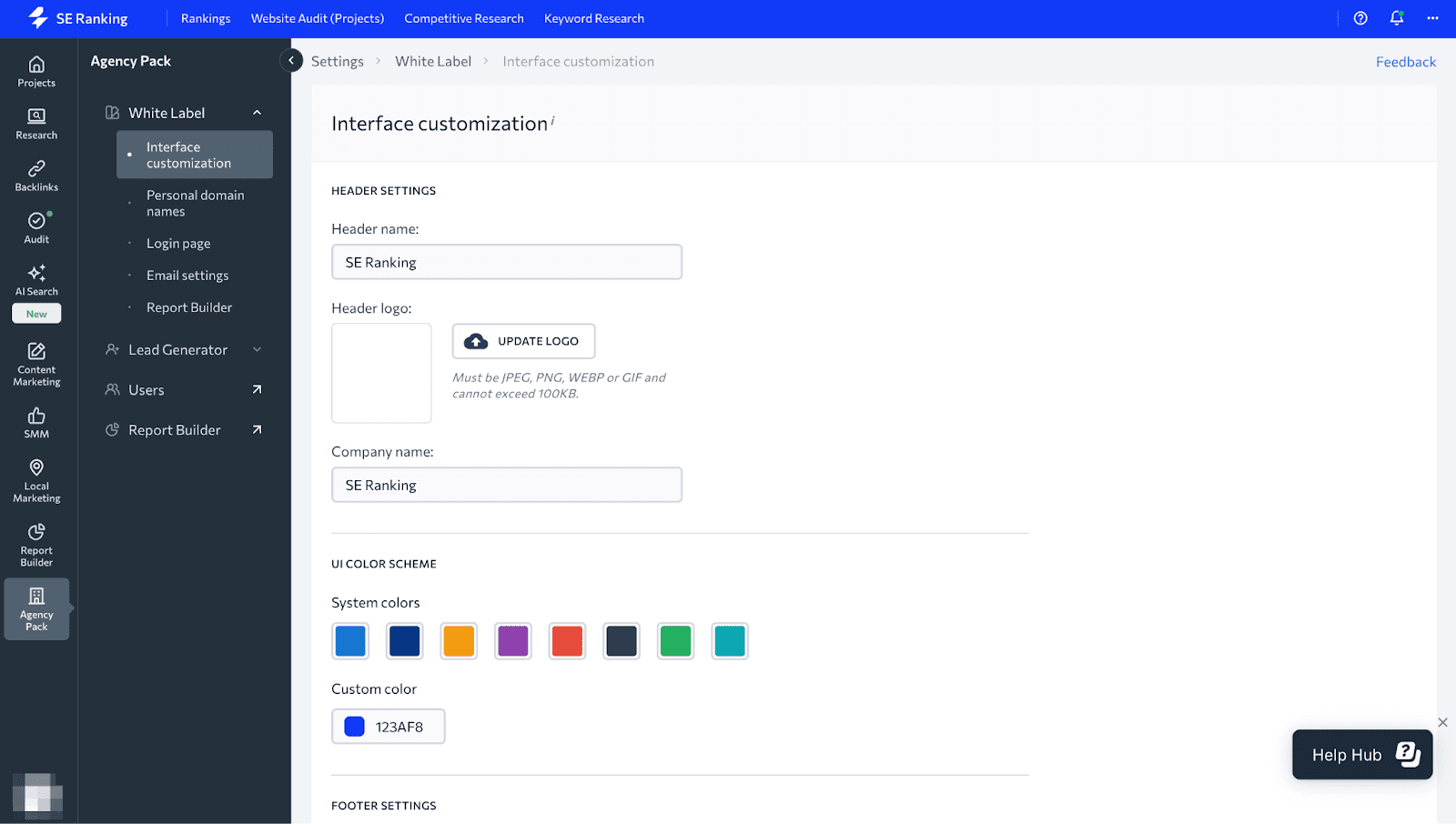
Task: Select the teal system color
Action: pyautogui.click(x=730, y=641)
